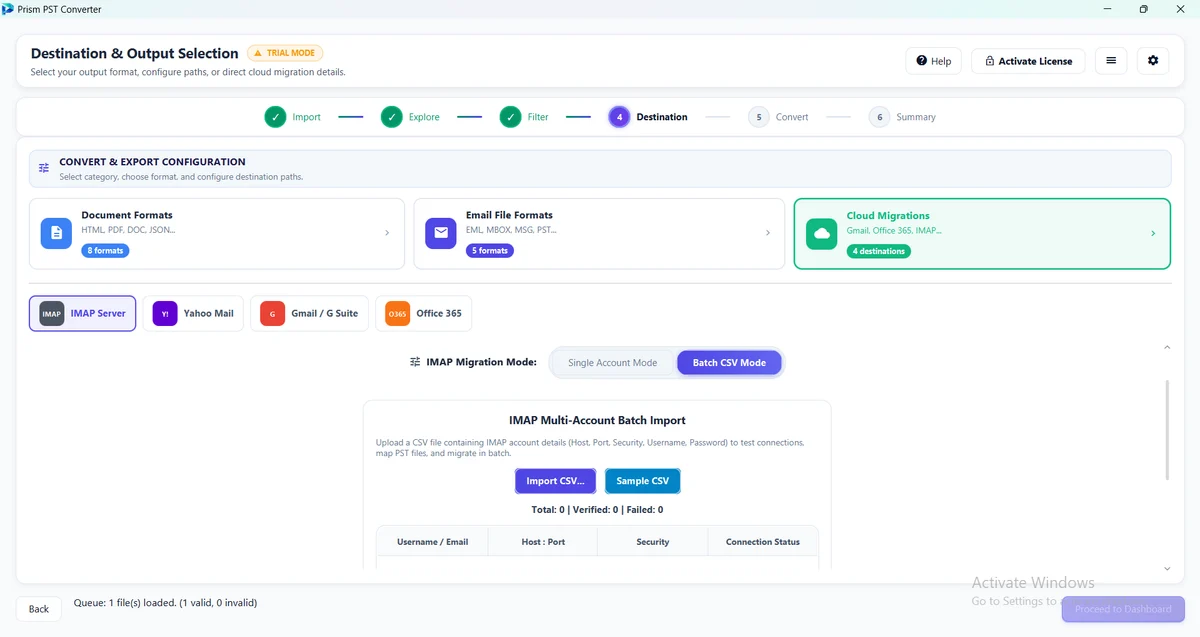Open settings with the gear icon

click(1153, 61)
